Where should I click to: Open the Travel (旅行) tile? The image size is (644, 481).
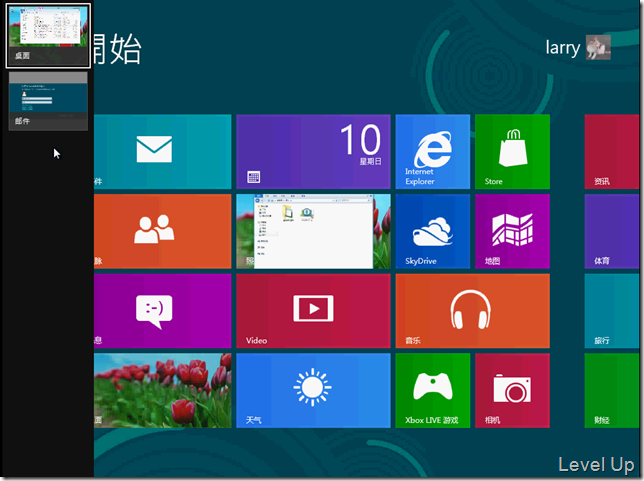(x=612, y=311)
